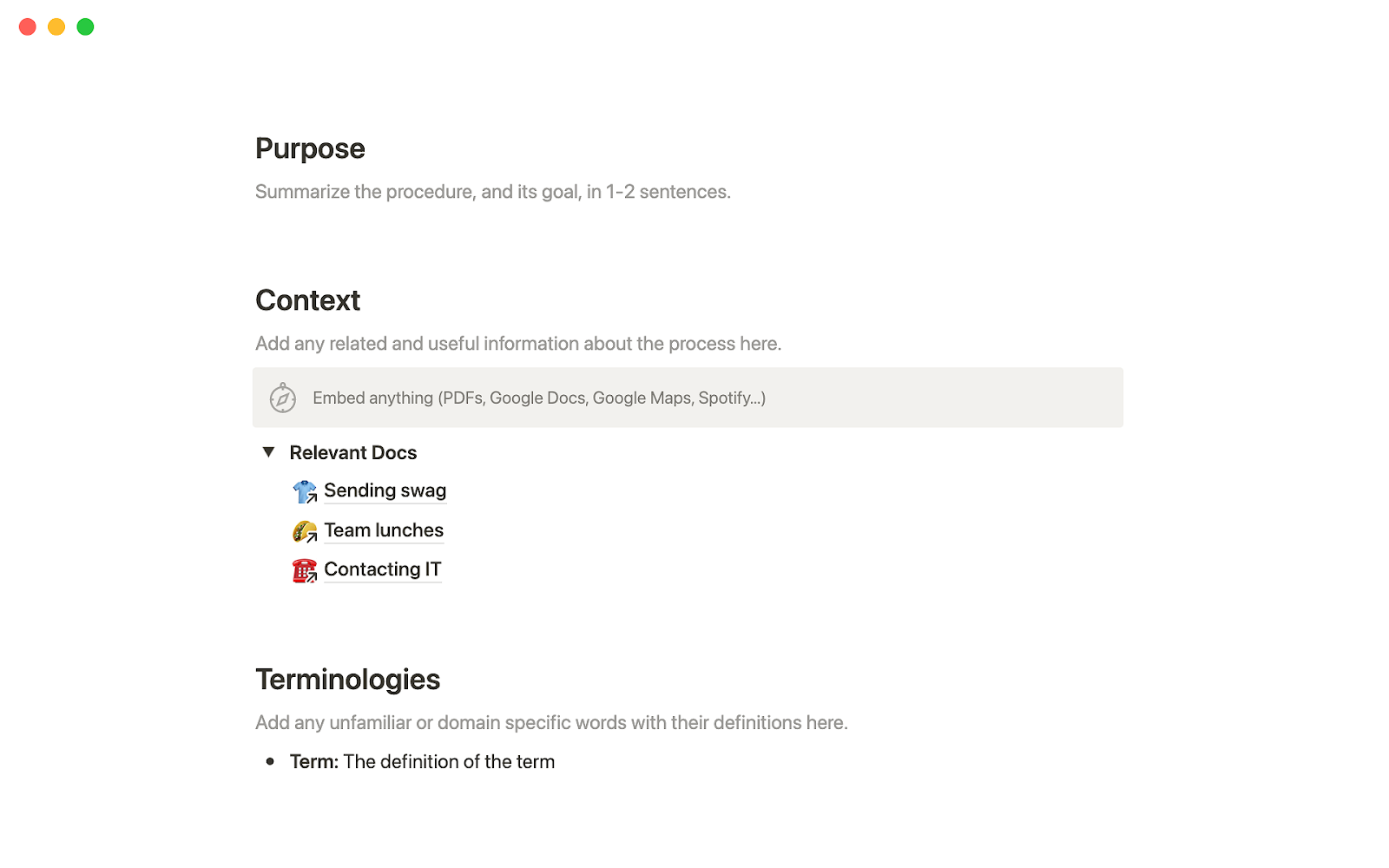The image size is (1389, 868).
Task: Click the green fullscreen window button
Action: pyautogui.click(x=85, y=27)
